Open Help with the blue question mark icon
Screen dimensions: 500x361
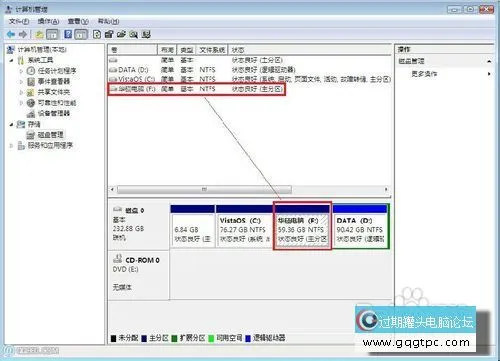click(x=68, y=34)
